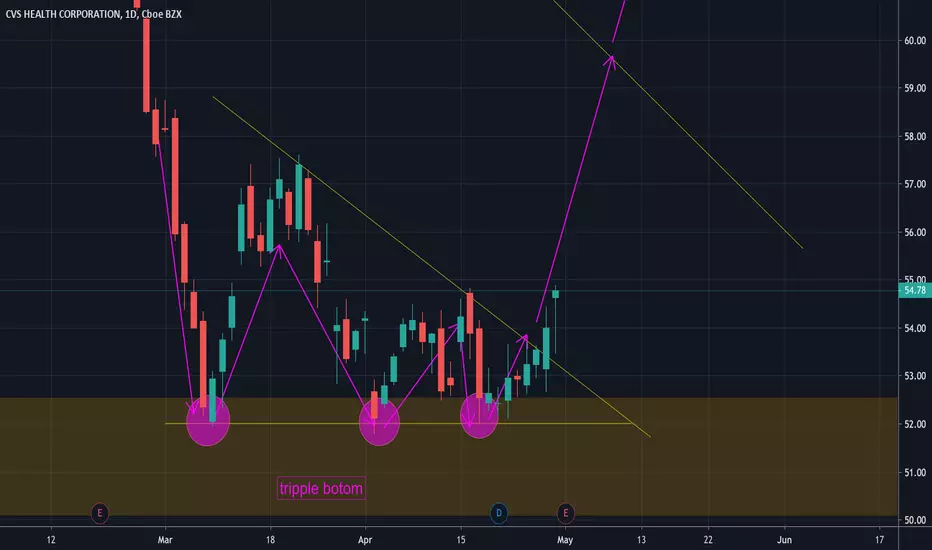Click the 60.00 price axis label
This screenshot has height=550, width=932.
pyautogui.click(x=915, y=40)
